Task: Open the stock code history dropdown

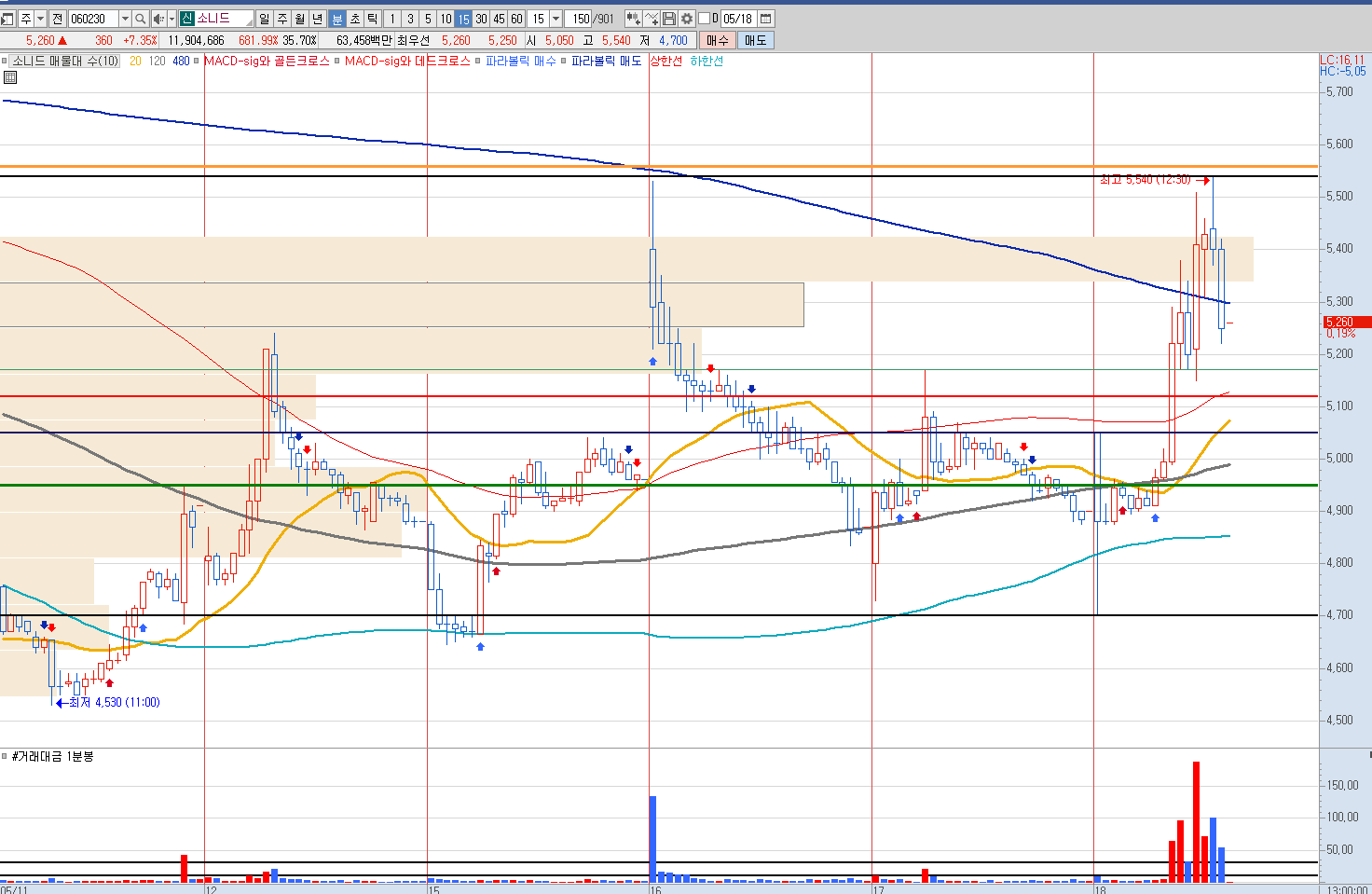Action: tap(125, 19)
